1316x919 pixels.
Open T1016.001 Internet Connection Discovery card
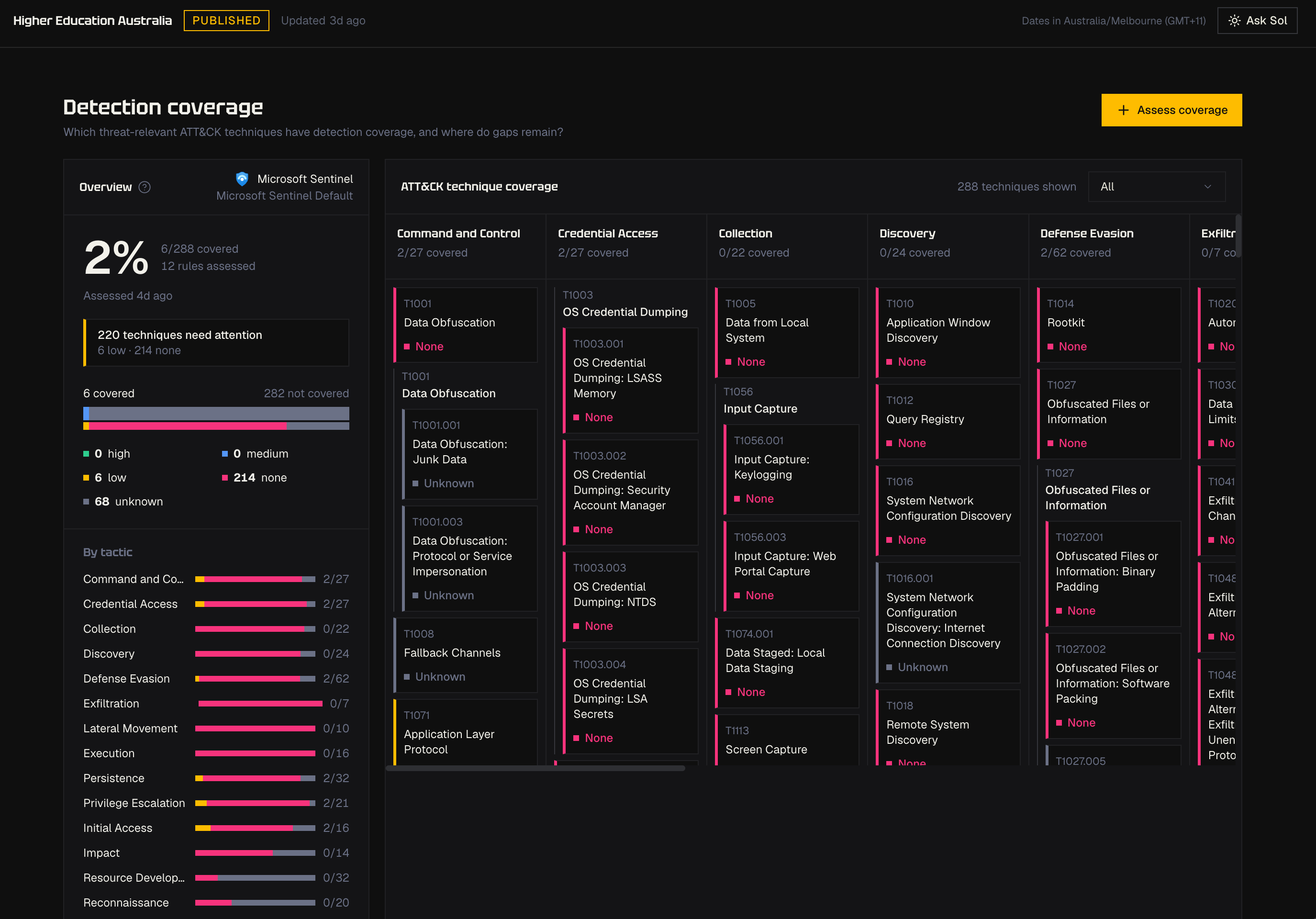pyautogui.click(x=948, y=623)
